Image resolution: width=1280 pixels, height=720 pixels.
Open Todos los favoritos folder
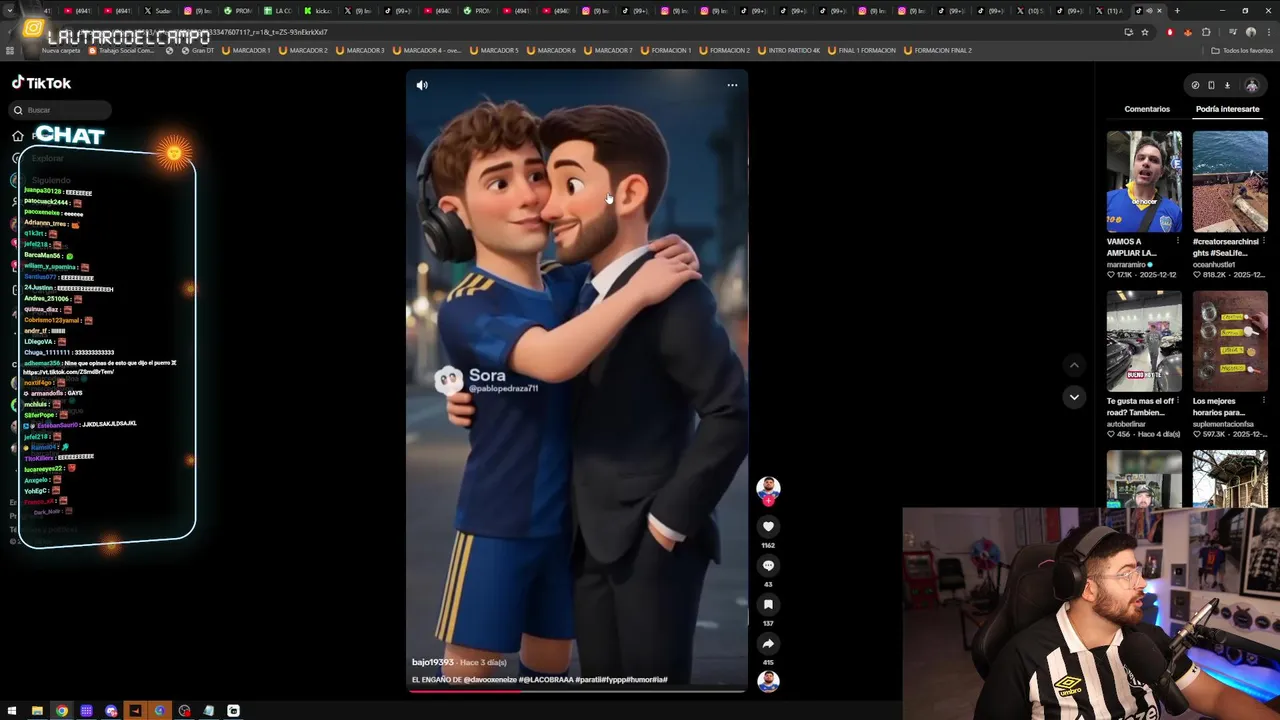pos(1243,50)
